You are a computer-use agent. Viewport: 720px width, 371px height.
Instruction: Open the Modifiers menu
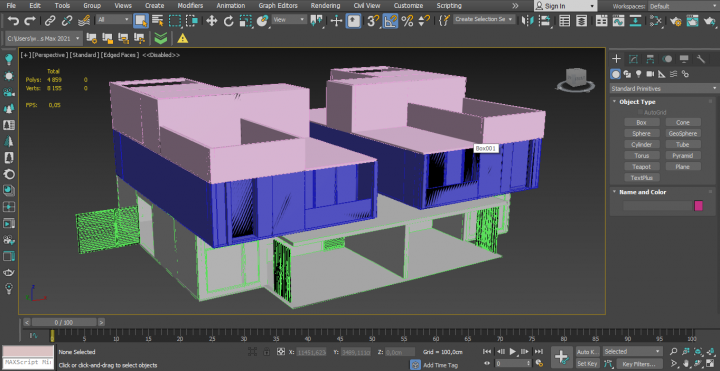coord(190,6)
